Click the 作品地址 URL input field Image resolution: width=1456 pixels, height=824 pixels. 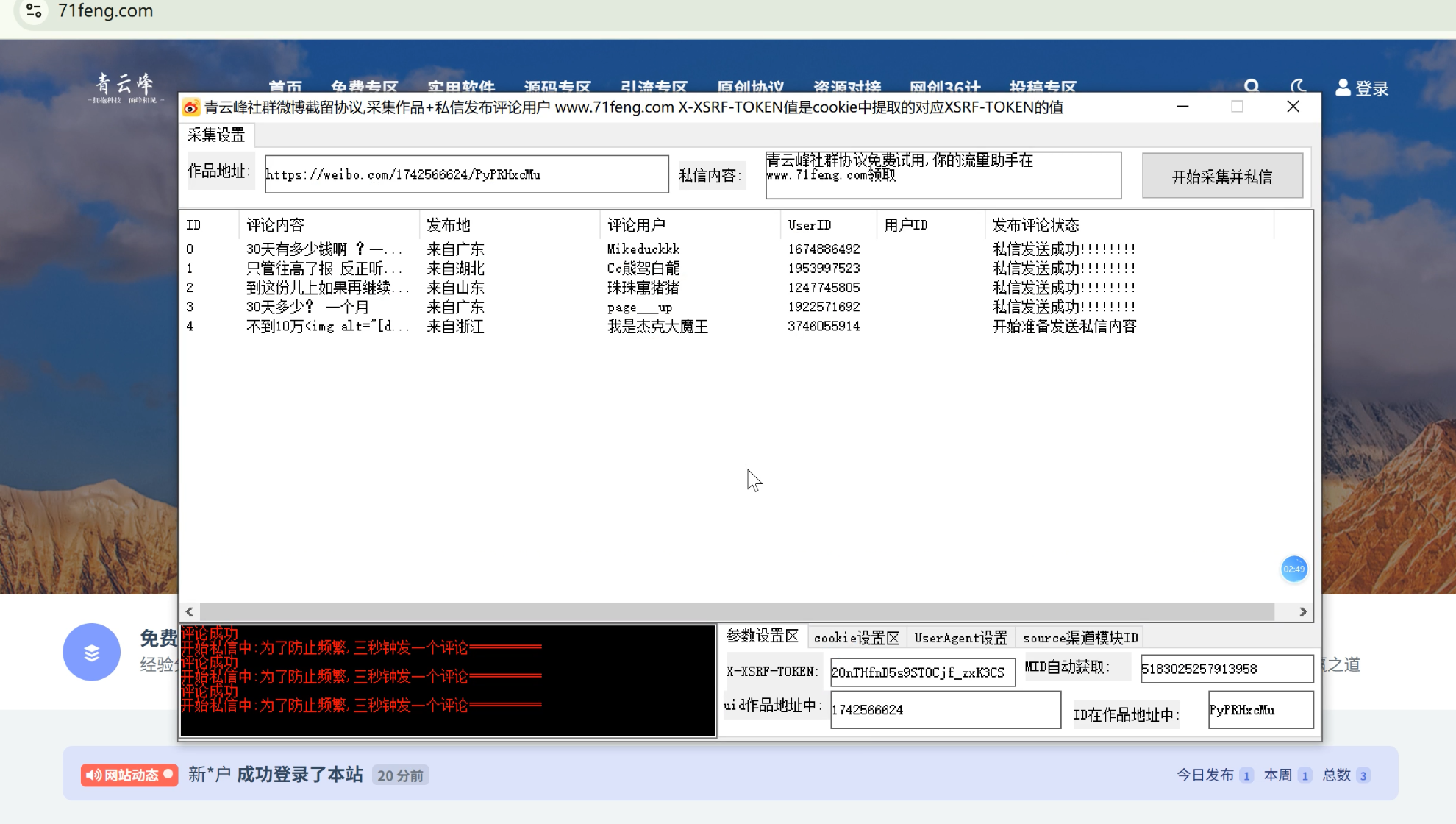467,174
